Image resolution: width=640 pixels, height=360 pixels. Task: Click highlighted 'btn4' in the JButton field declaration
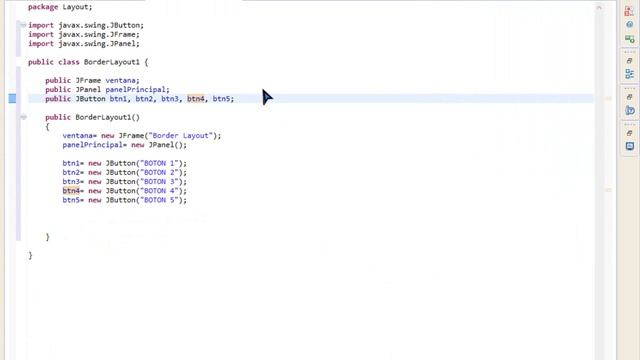pos(196,99)
